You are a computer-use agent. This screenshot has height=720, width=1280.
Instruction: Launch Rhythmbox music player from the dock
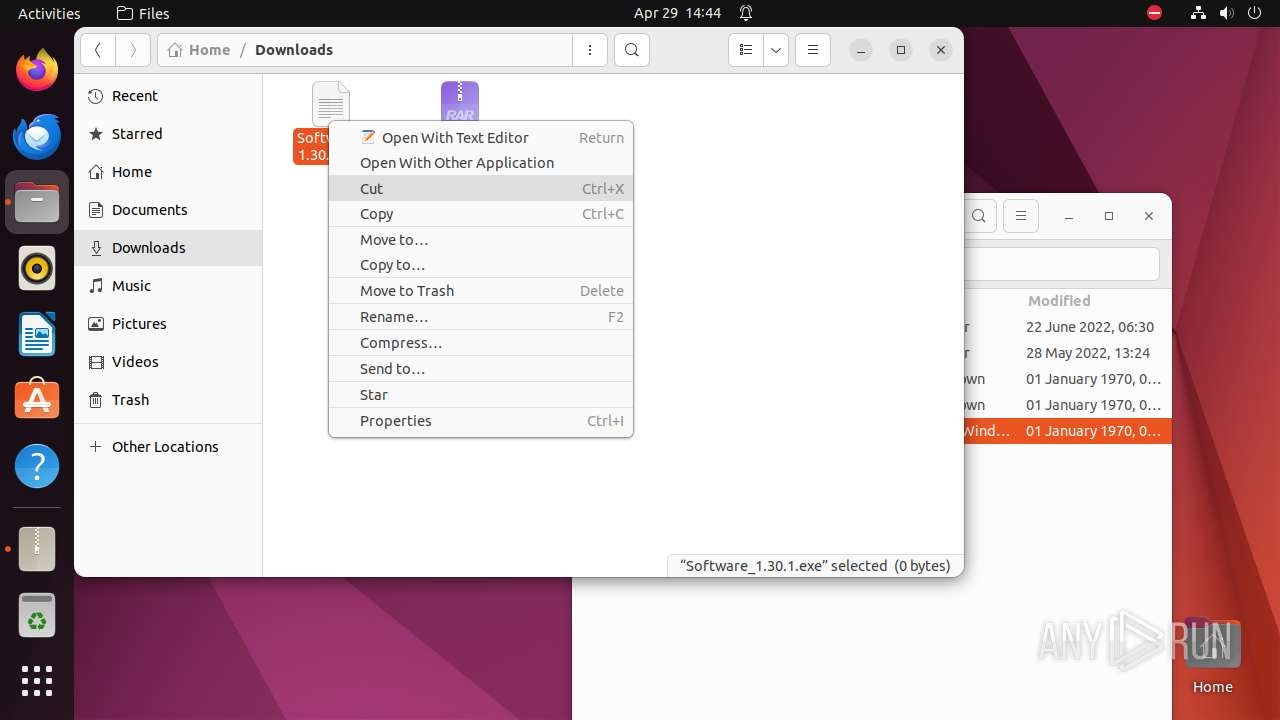(37, 268)
